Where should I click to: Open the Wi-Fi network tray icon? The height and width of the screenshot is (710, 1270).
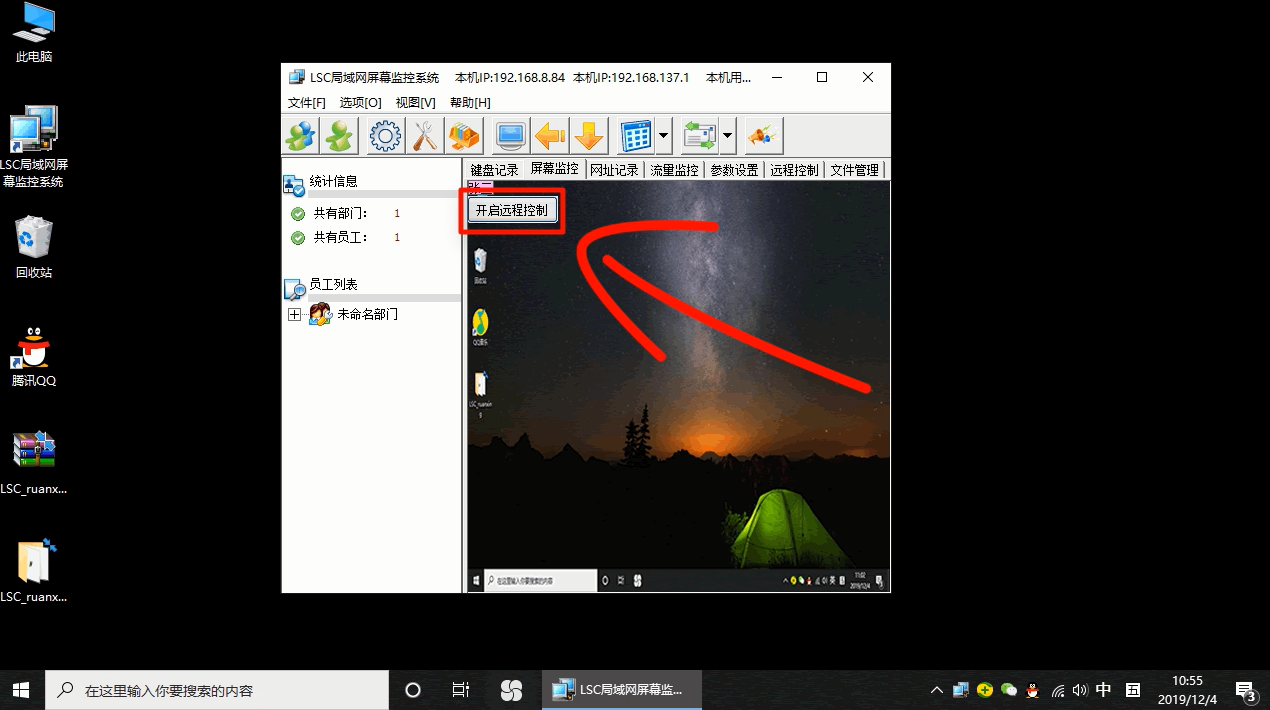tap(1057, 690)
